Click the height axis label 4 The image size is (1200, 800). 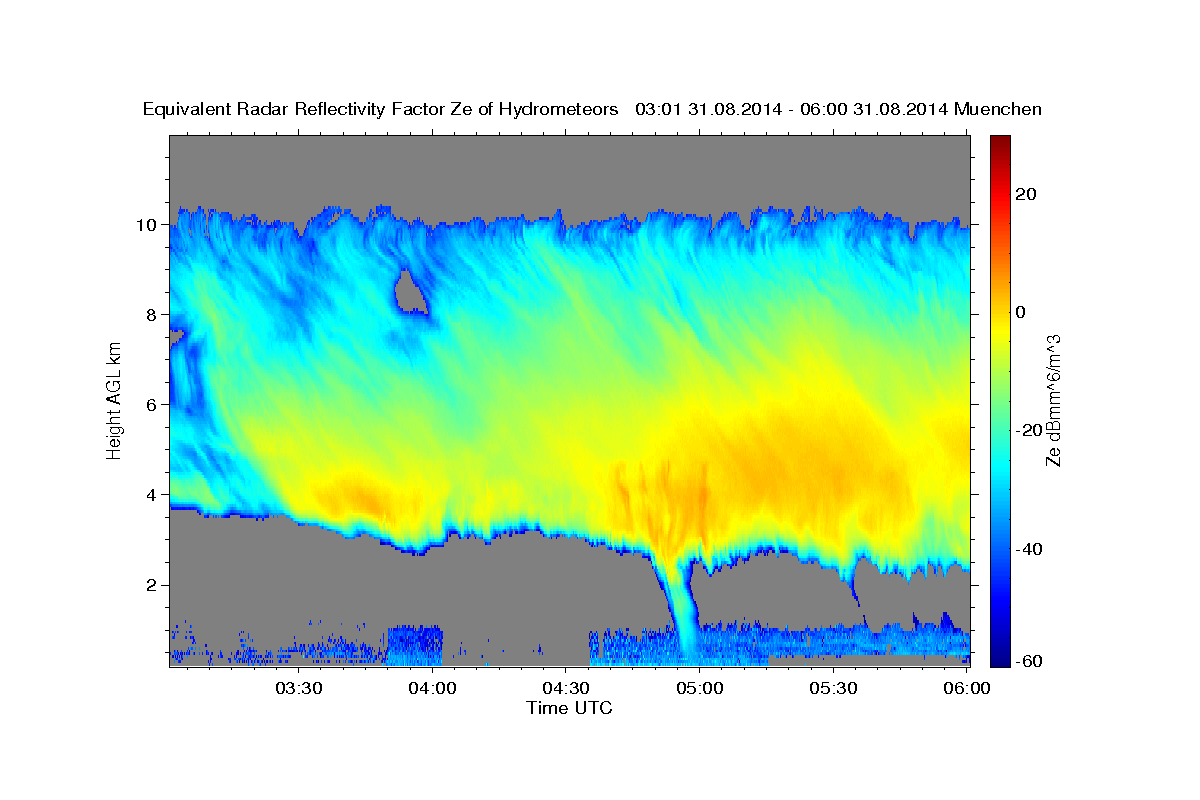152,495
